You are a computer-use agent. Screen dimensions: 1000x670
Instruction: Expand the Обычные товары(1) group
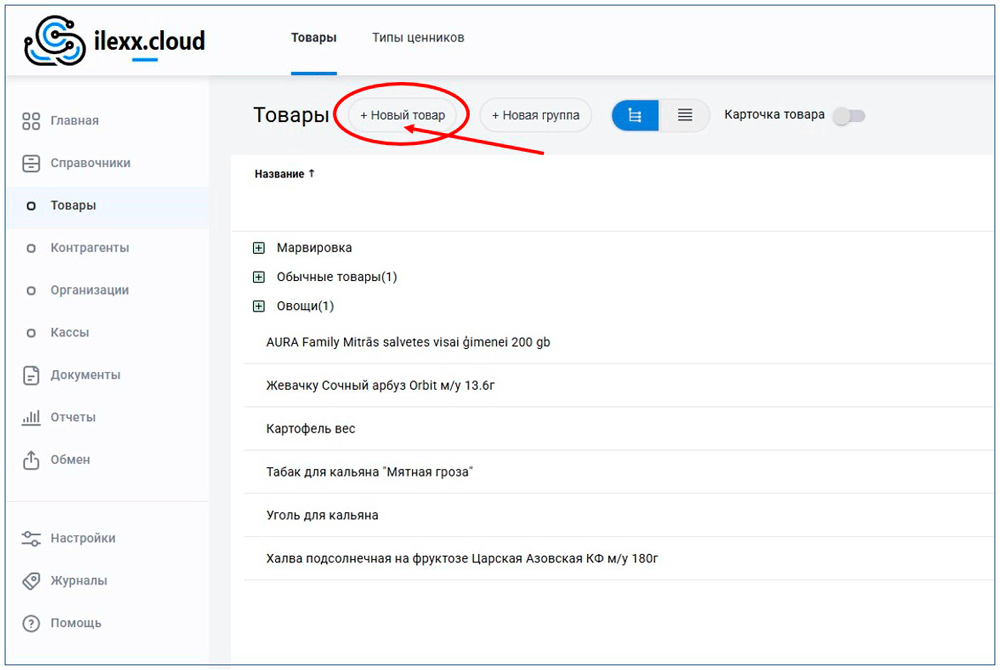click(259, 277)
